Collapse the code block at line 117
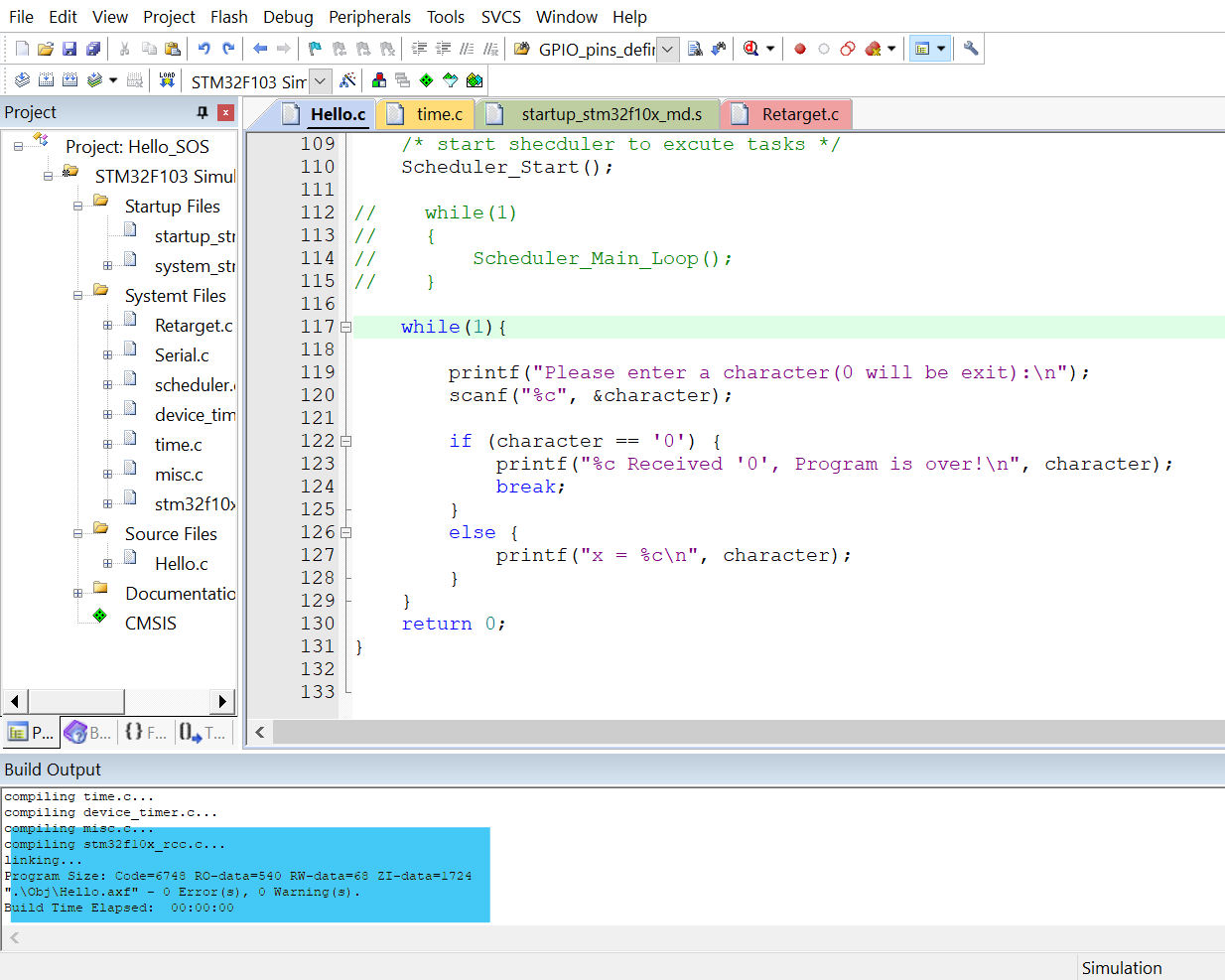 click(x=345, y=327)
